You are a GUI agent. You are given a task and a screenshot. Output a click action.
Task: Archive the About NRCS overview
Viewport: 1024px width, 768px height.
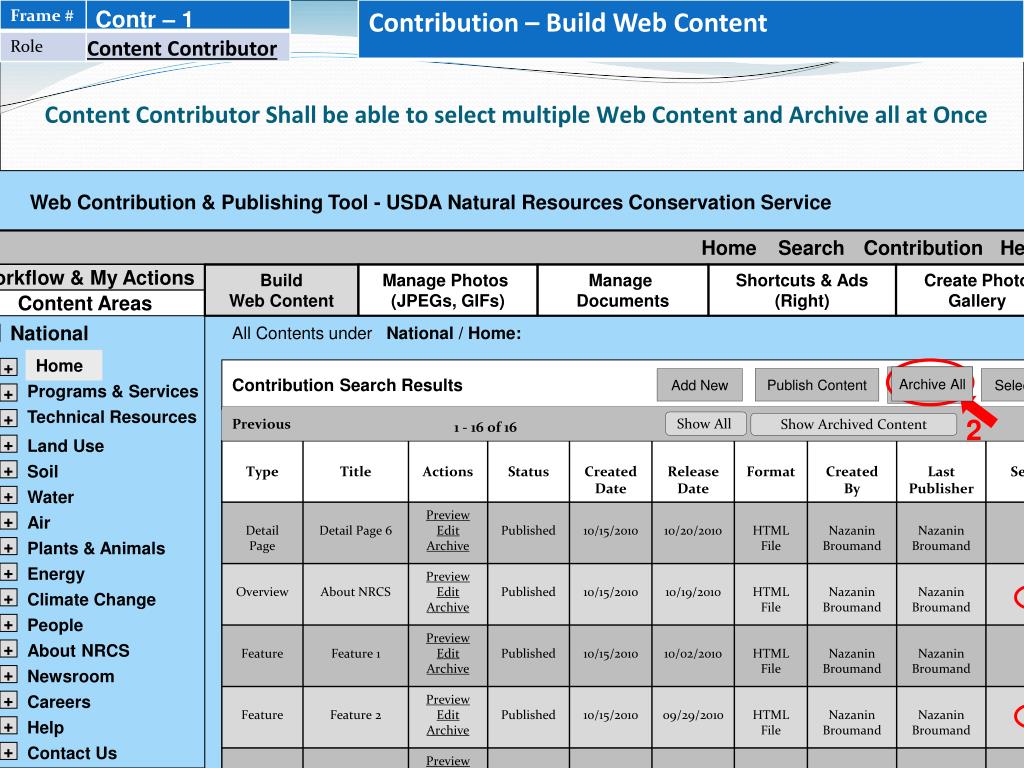447,607
